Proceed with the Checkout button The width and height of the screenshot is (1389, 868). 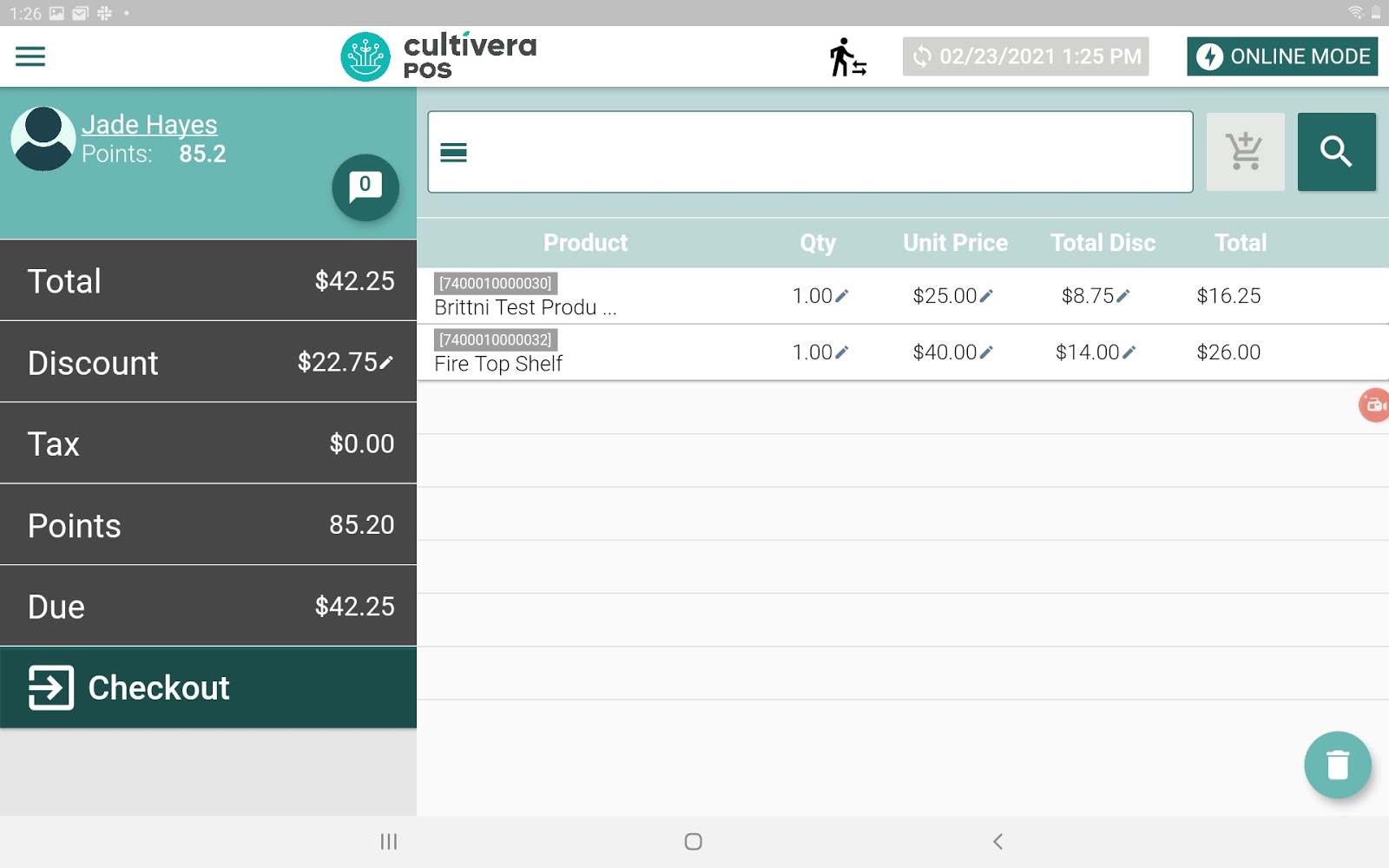tap(208, 687)
